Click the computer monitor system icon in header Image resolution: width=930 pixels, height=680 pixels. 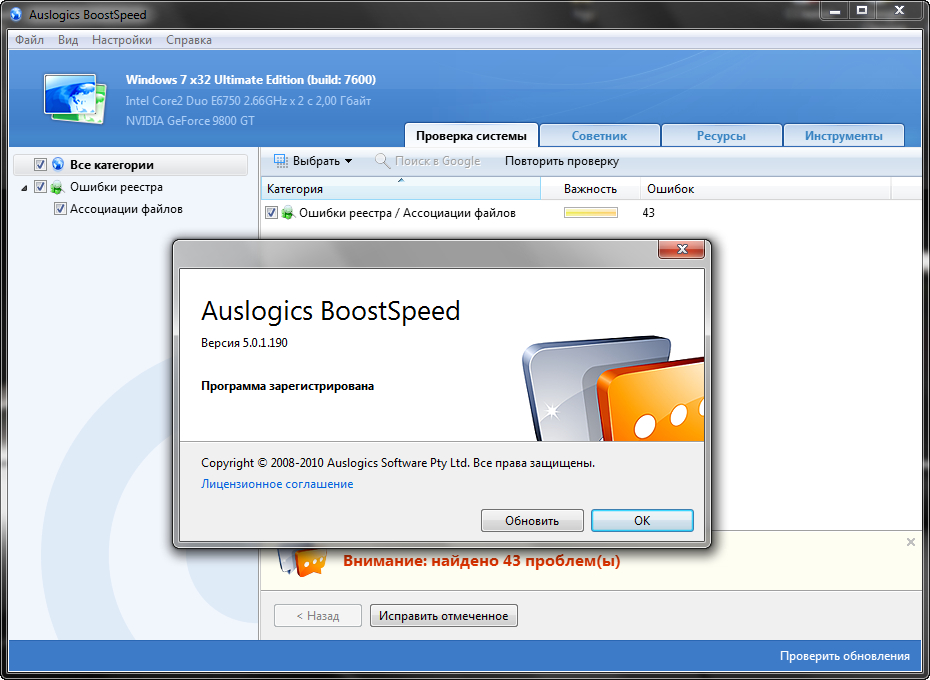[75, 98]
